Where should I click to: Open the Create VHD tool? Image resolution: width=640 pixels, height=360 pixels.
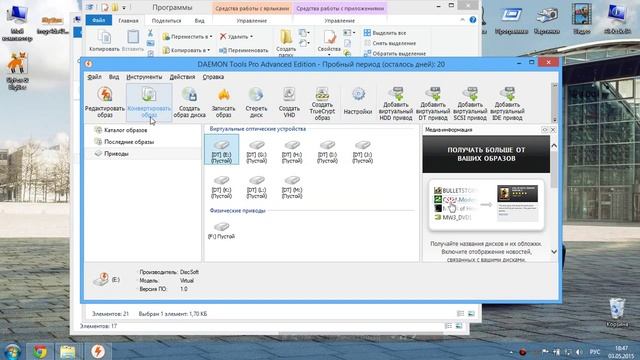(289, 102)
